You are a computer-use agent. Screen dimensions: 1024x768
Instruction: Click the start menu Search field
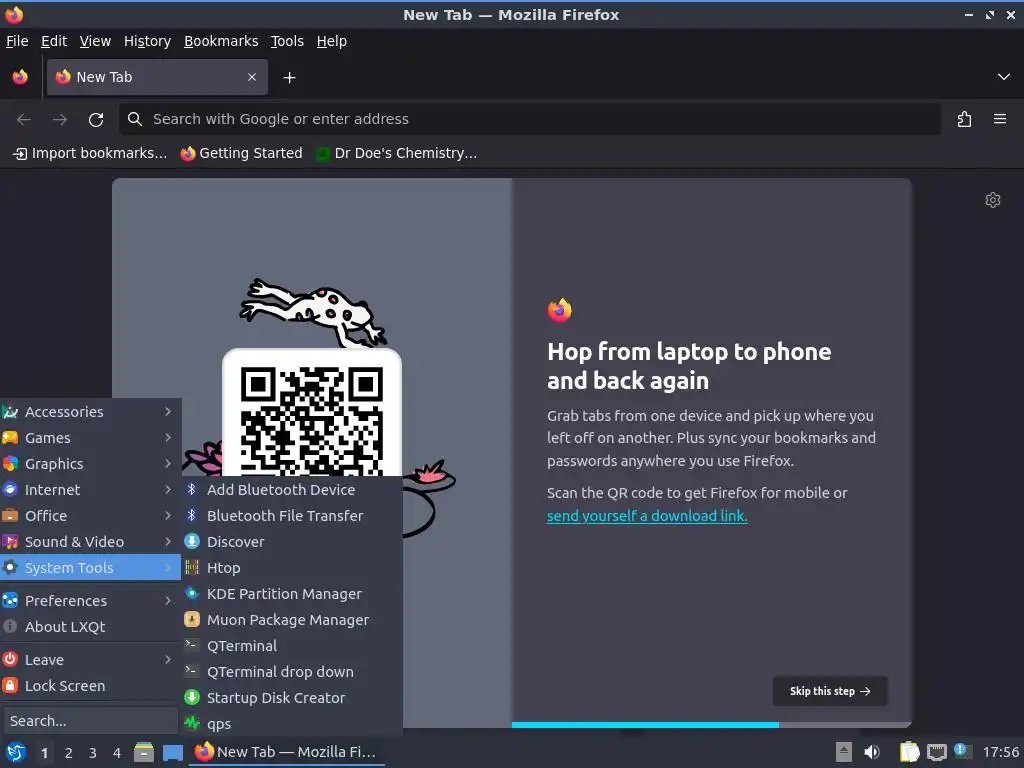pos(90,721)
